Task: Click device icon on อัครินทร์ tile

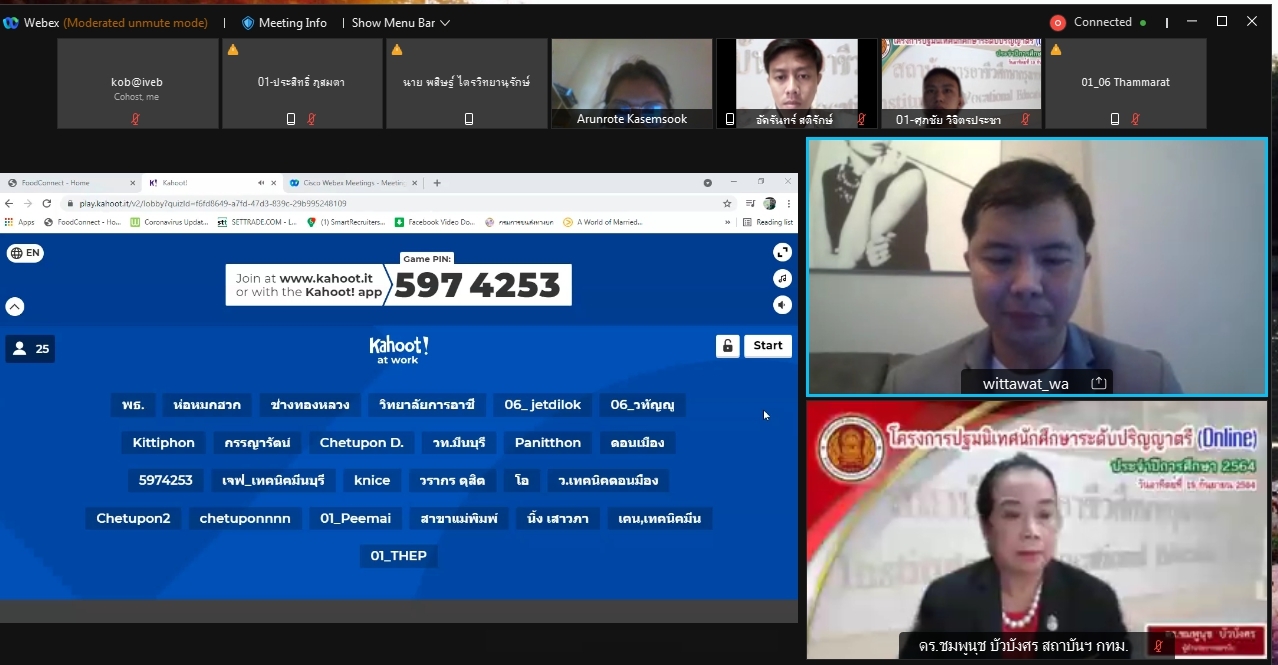Action: pyautogui.click(x=729, y=119)
